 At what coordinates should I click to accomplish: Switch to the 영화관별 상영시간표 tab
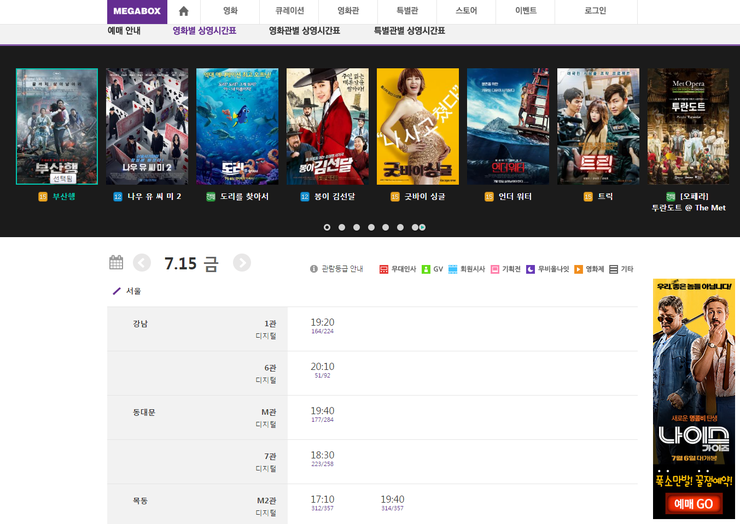pyautogui.click(x=304, y=31)
